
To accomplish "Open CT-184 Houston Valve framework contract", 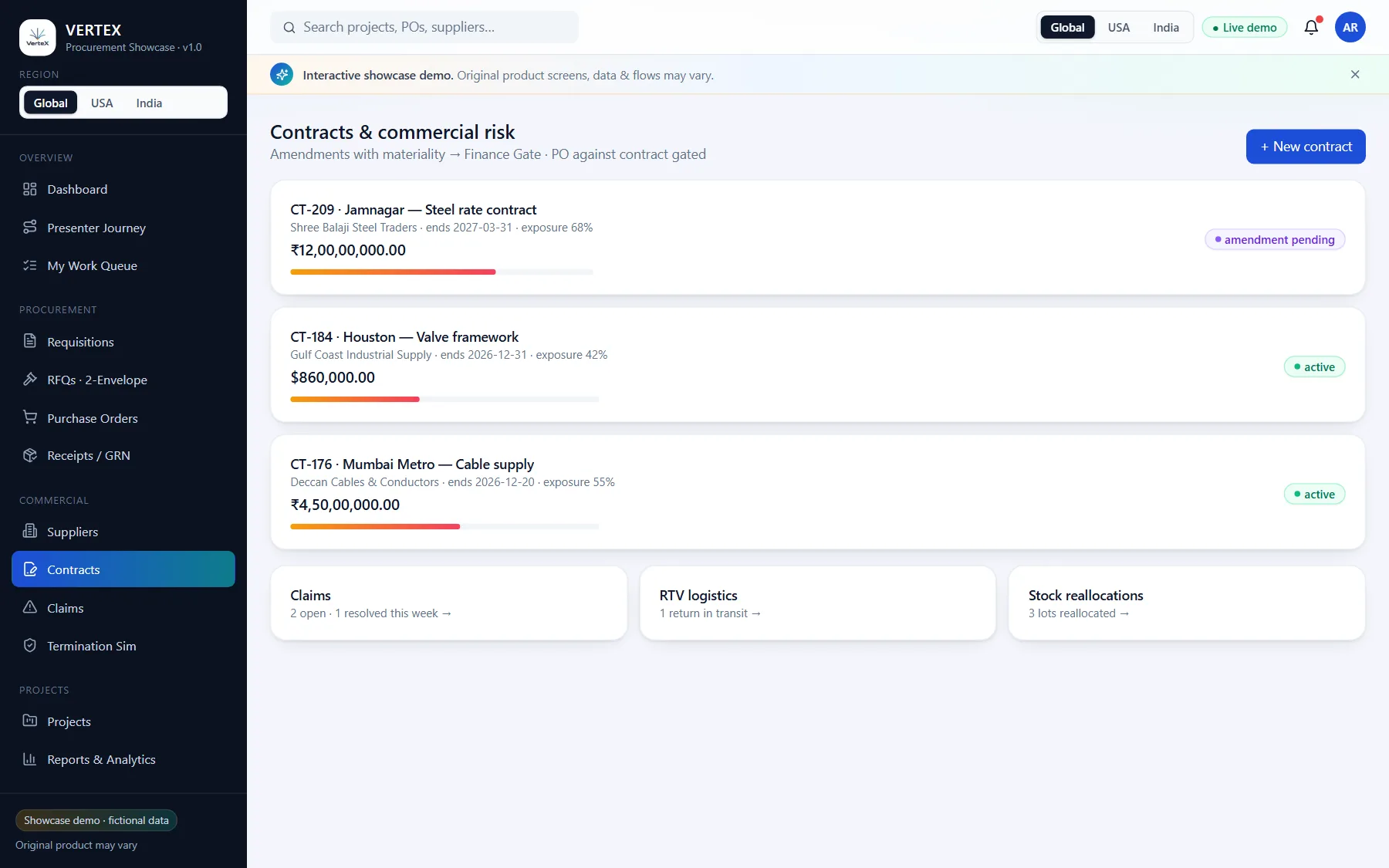I will pos(817,365).
